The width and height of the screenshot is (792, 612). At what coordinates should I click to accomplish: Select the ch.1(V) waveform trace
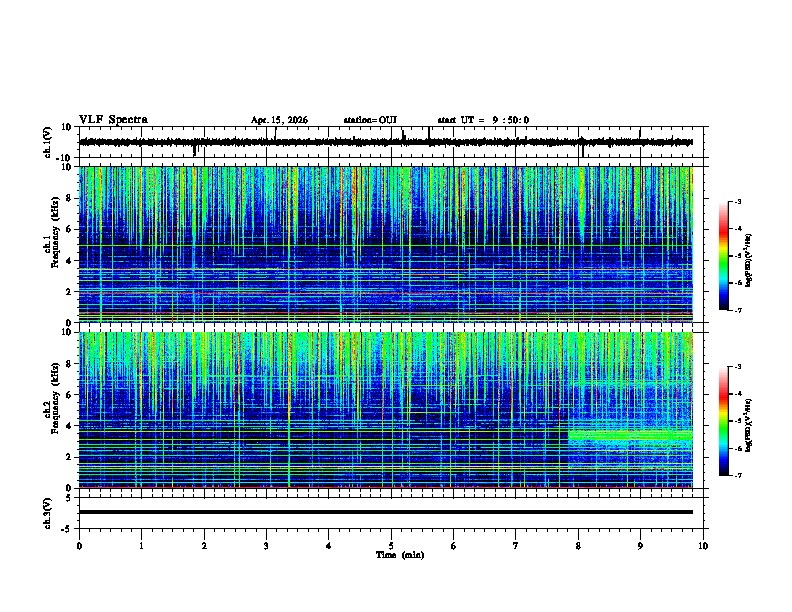tap(386, 142)
